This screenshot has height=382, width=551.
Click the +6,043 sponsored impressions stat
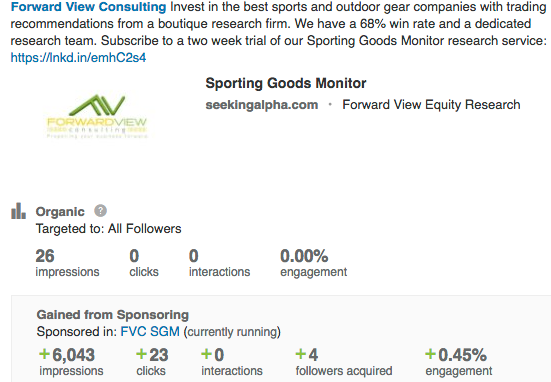click(71, 362)
